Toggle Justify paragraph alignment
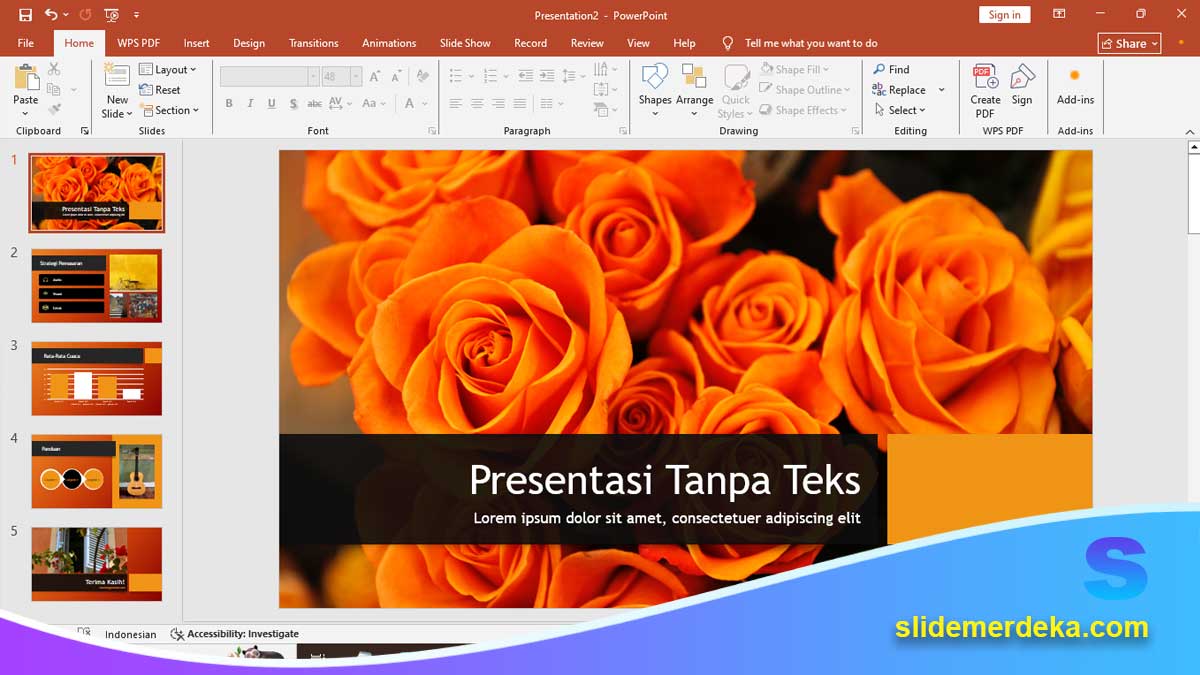 520,103
